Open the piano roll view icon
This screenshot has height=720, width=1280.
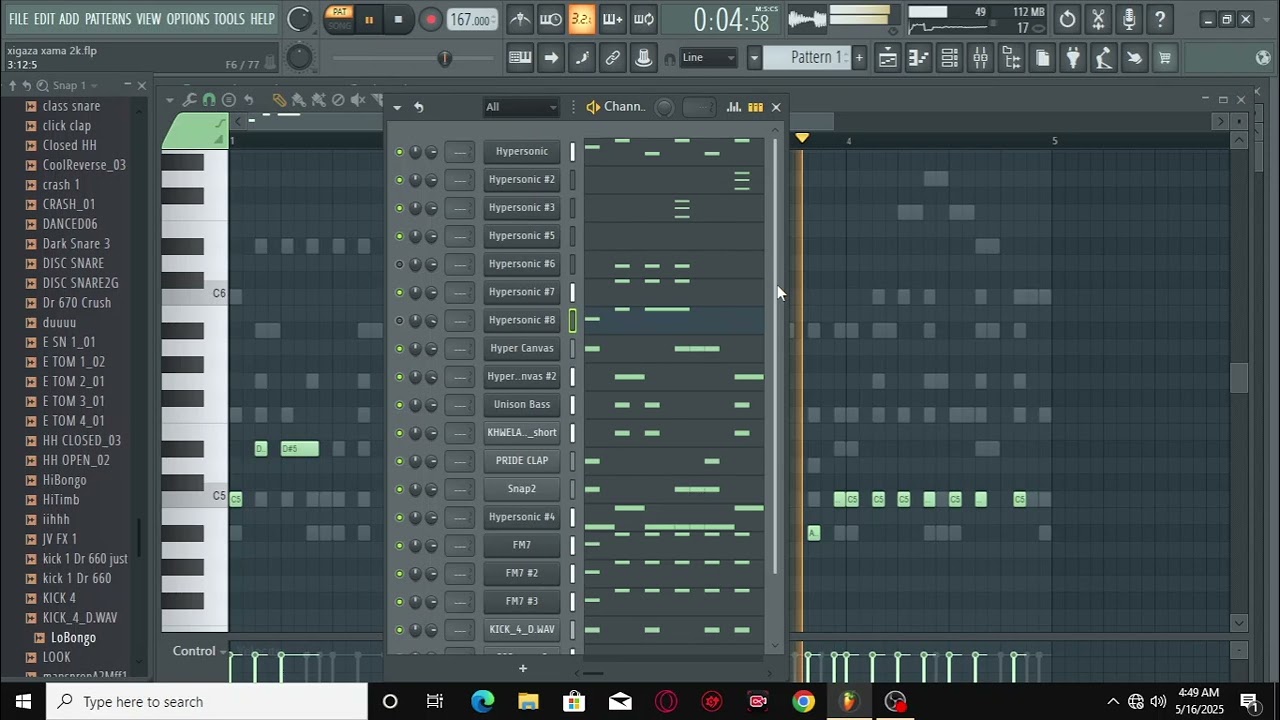918,58
